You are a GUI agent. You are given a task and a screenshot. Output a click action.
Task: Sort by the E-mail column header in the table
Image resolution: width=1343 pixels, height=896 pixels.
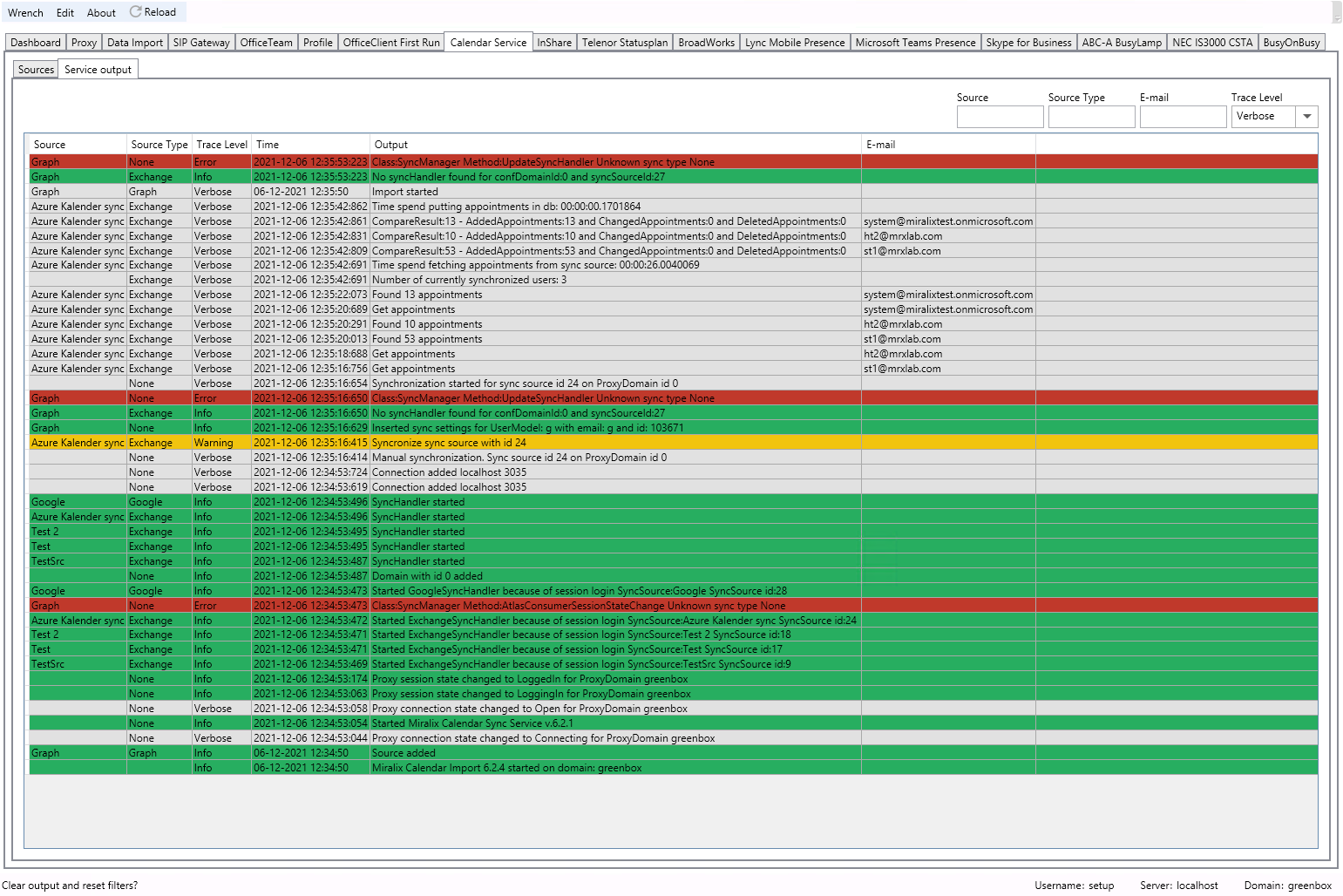click(948, 145)
